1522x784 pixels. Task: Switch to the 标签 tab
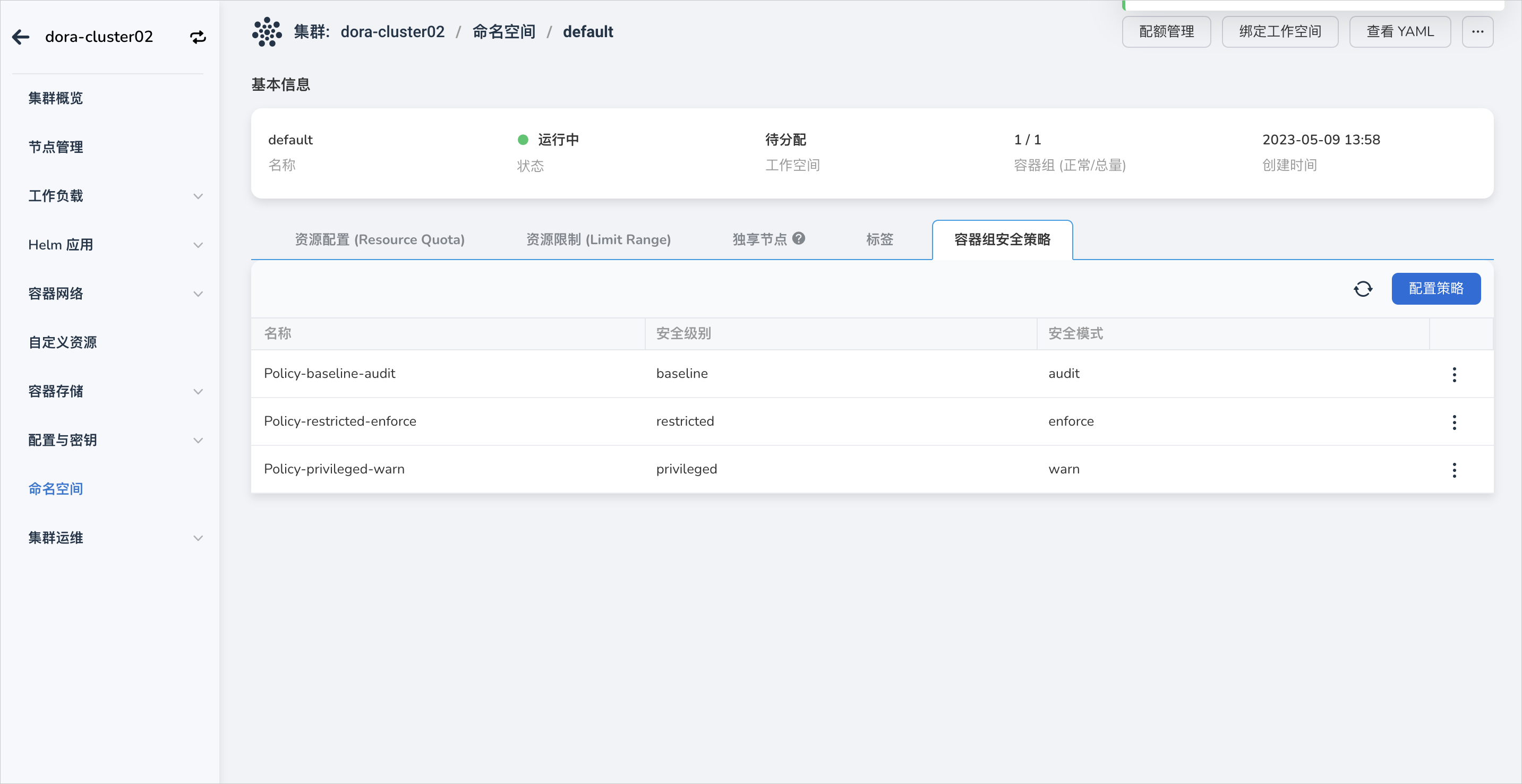(880, 240)
